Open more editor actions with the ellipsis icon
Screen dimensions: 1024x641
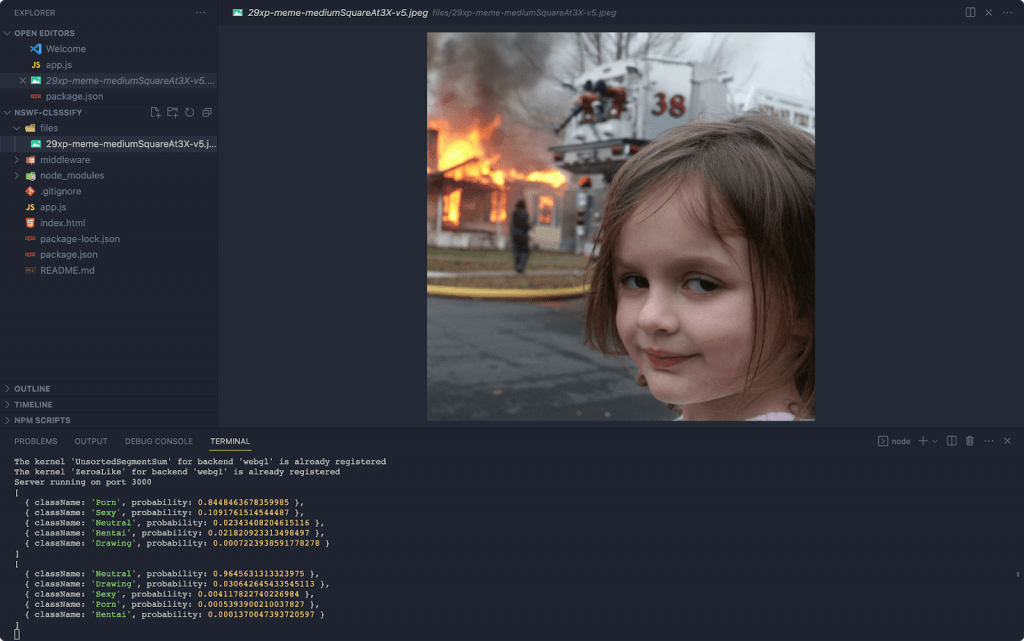click(1006, 12)
